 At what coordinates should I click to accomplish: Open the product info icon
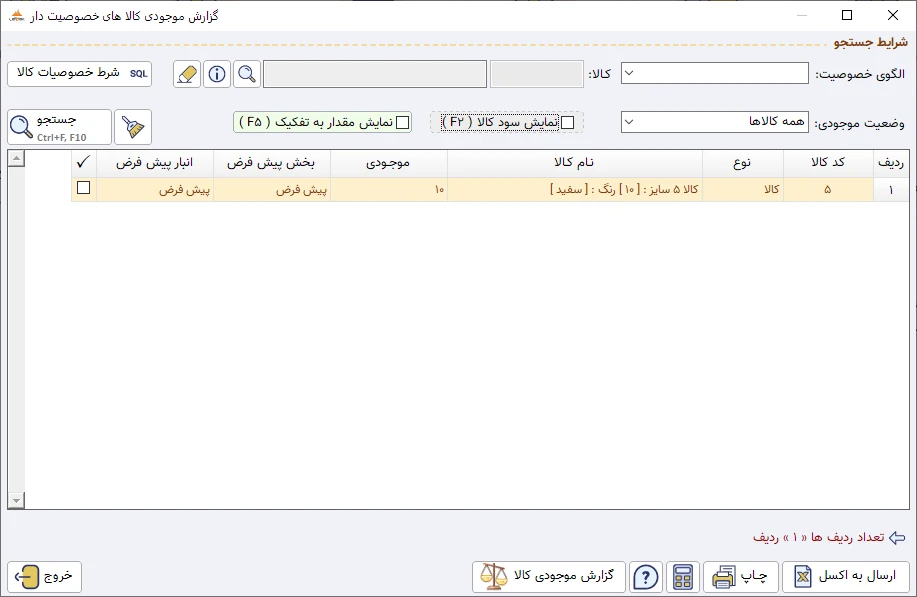[x=217, y=74]
